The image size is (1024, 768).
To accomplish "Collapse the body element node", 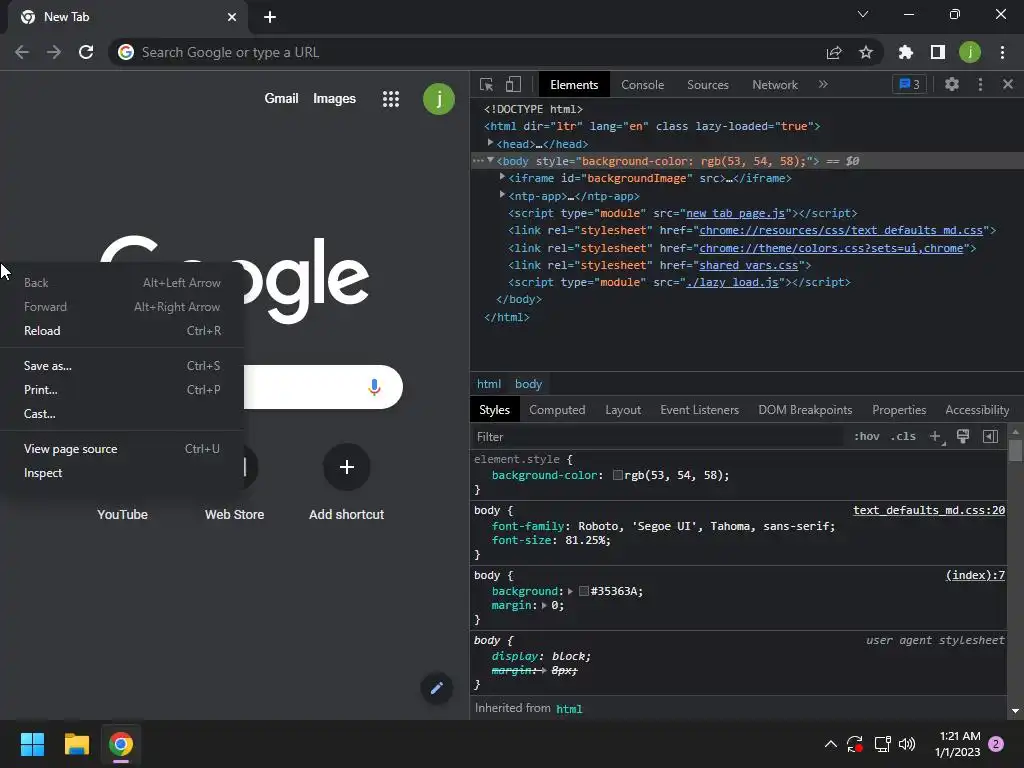I will pyautogui.click(x=490, y=160).
